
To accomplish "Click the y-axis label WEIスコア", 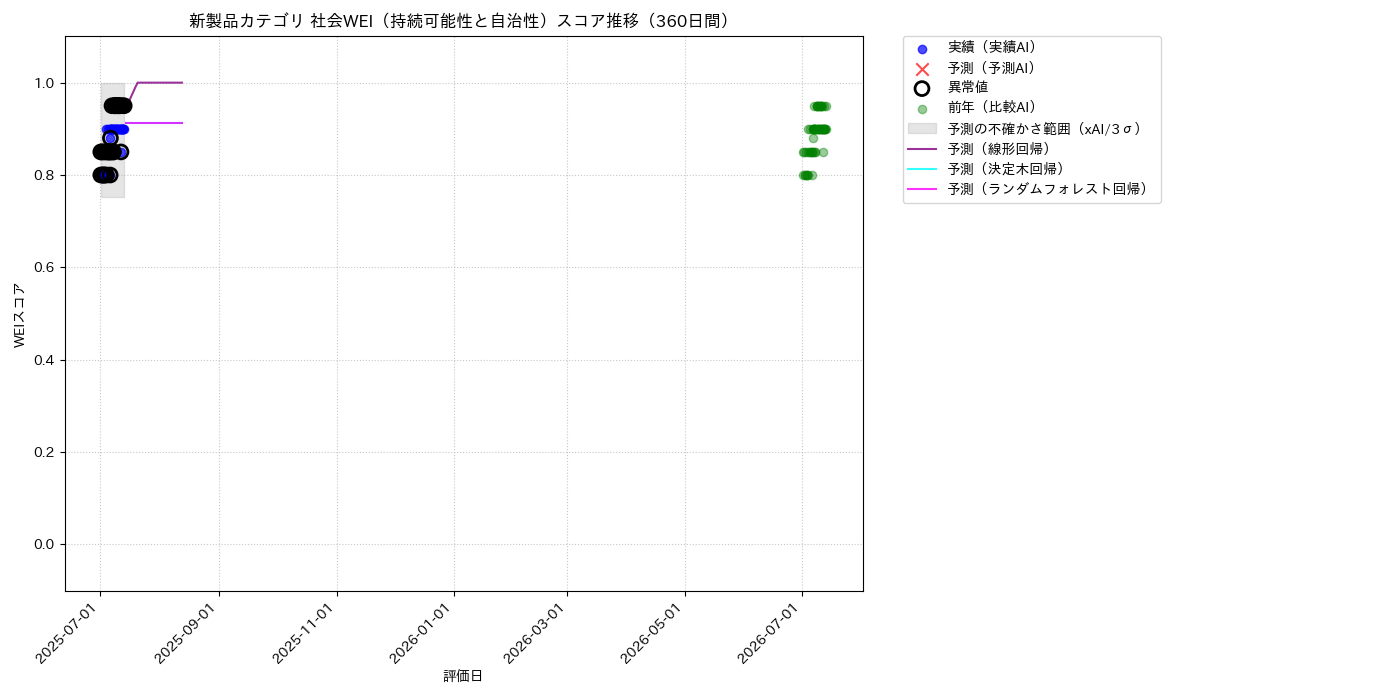I will 20,315.
